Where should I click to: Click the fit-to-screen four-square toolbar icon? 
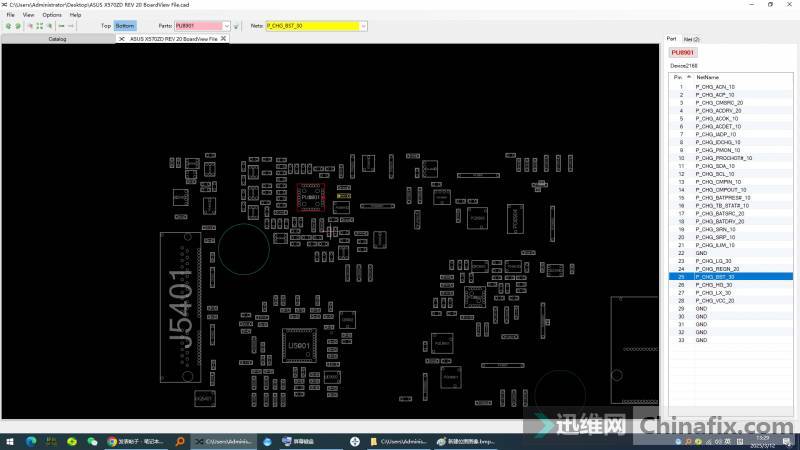click(x=40, y=26)
